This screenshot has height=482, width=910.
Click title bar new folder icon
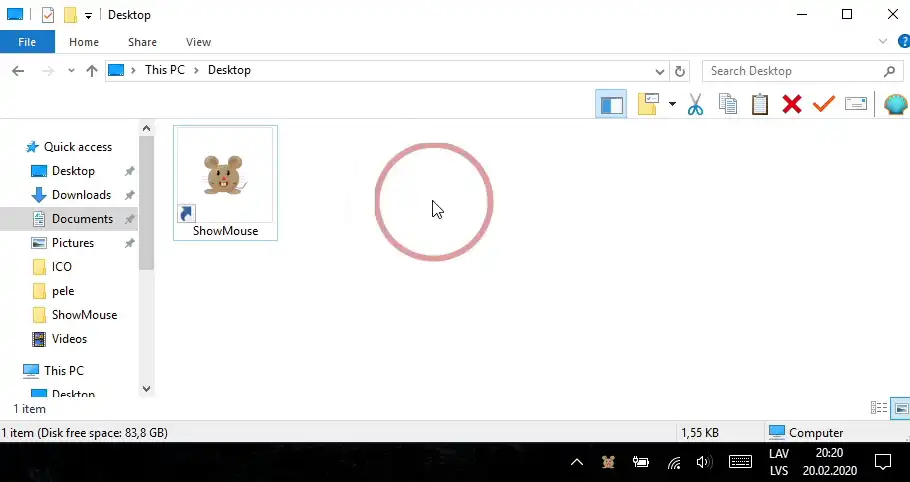[x=70, y=15]
